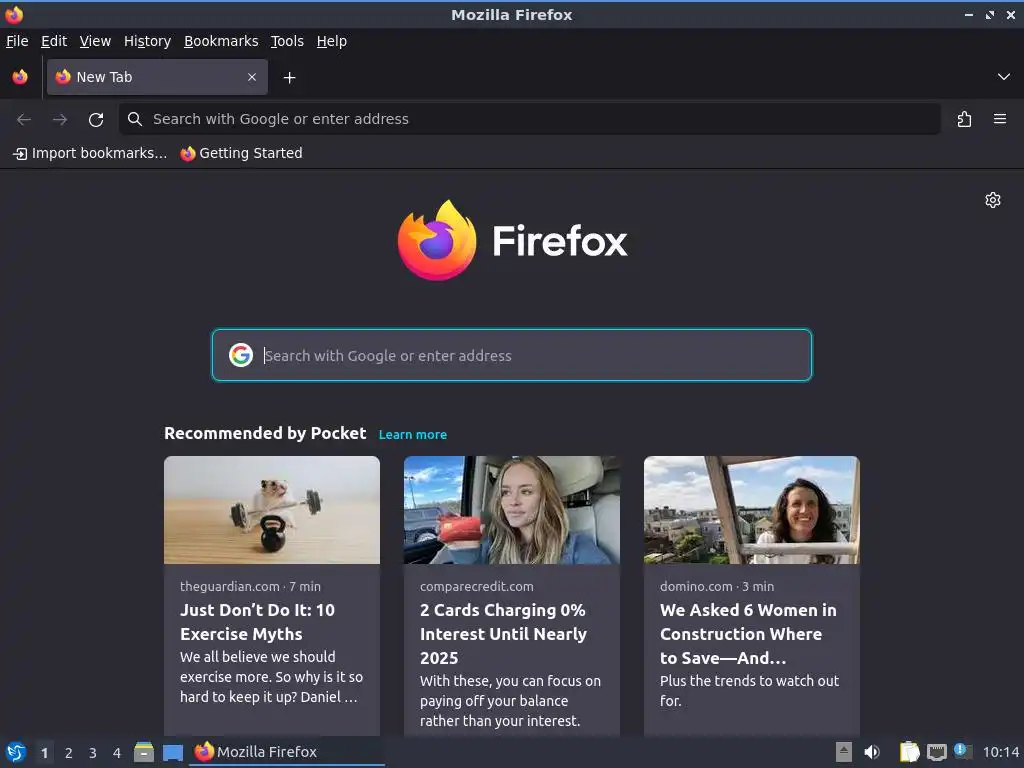Image resolution: width=1024 pixels, height=768 pixels.
Task: Open the file manager taskbar icon
Action: 144,752
